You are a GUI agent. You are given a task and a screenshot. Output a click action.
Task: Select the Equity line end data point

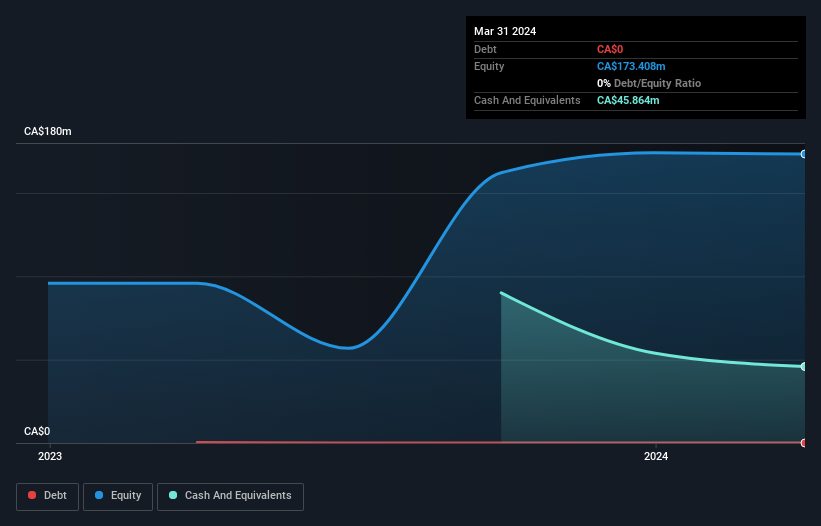804,154
